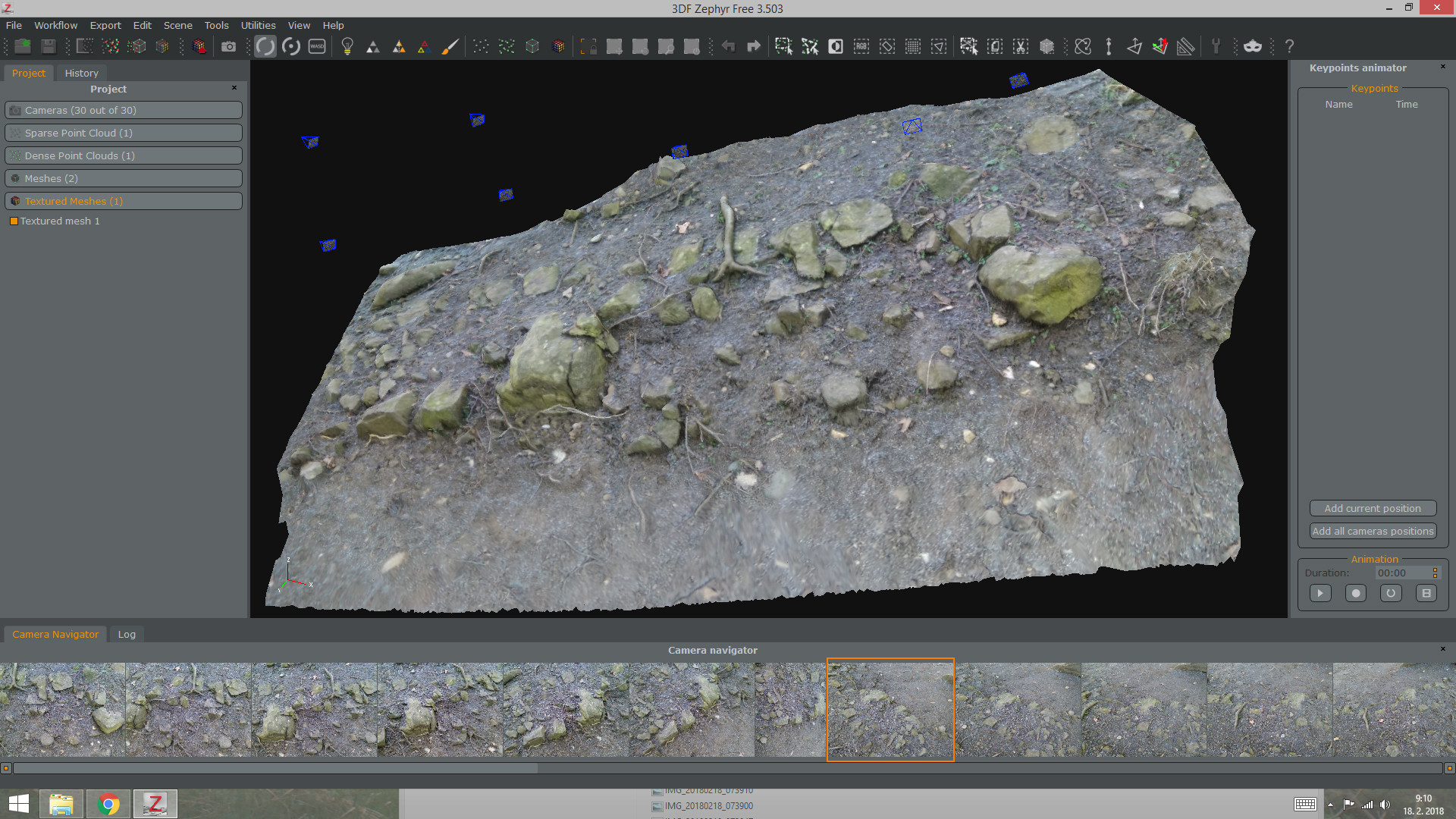Toggle the RGB selection mode icon
The width and height of the screenshot is (1456, 819).
coord(861,46)
